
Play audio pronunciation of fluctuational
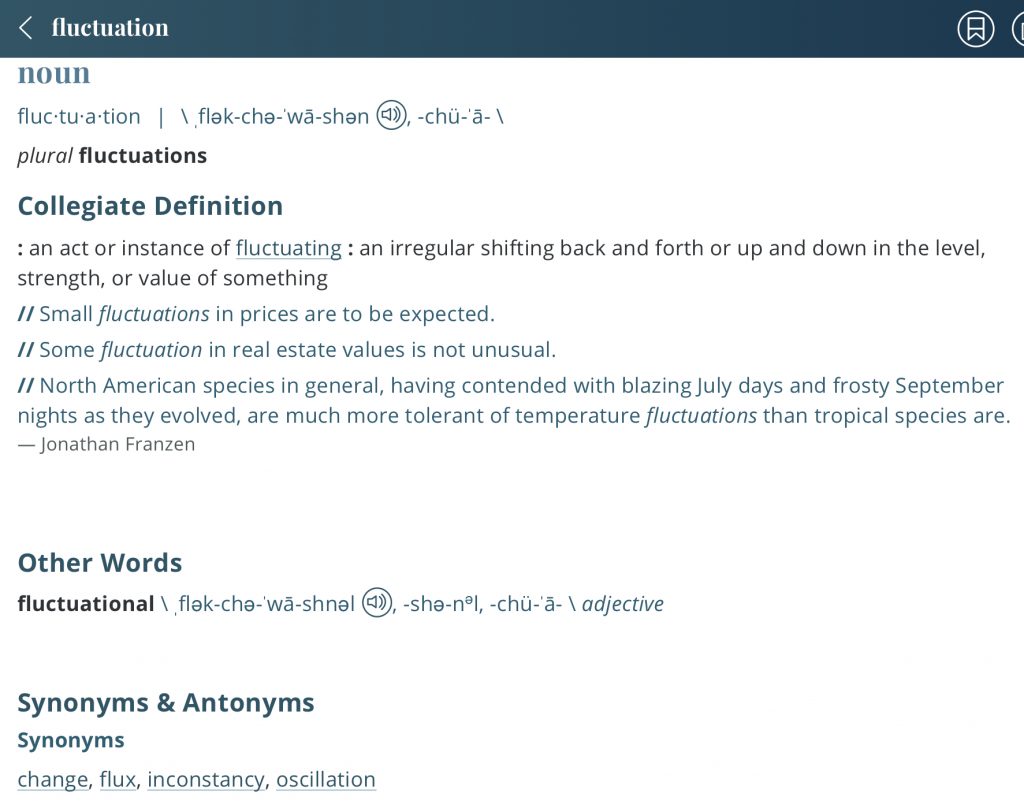[377, 603]
